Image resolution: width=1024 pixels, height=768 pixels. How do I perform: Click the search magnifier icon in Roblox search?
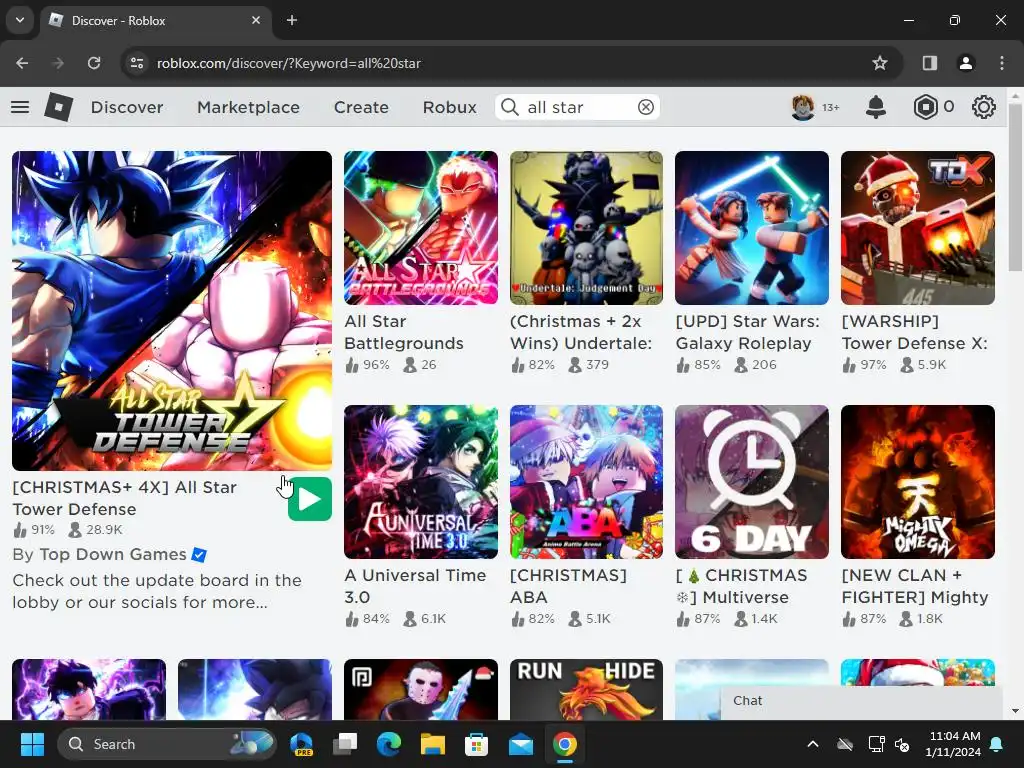(x=509, y=107)
